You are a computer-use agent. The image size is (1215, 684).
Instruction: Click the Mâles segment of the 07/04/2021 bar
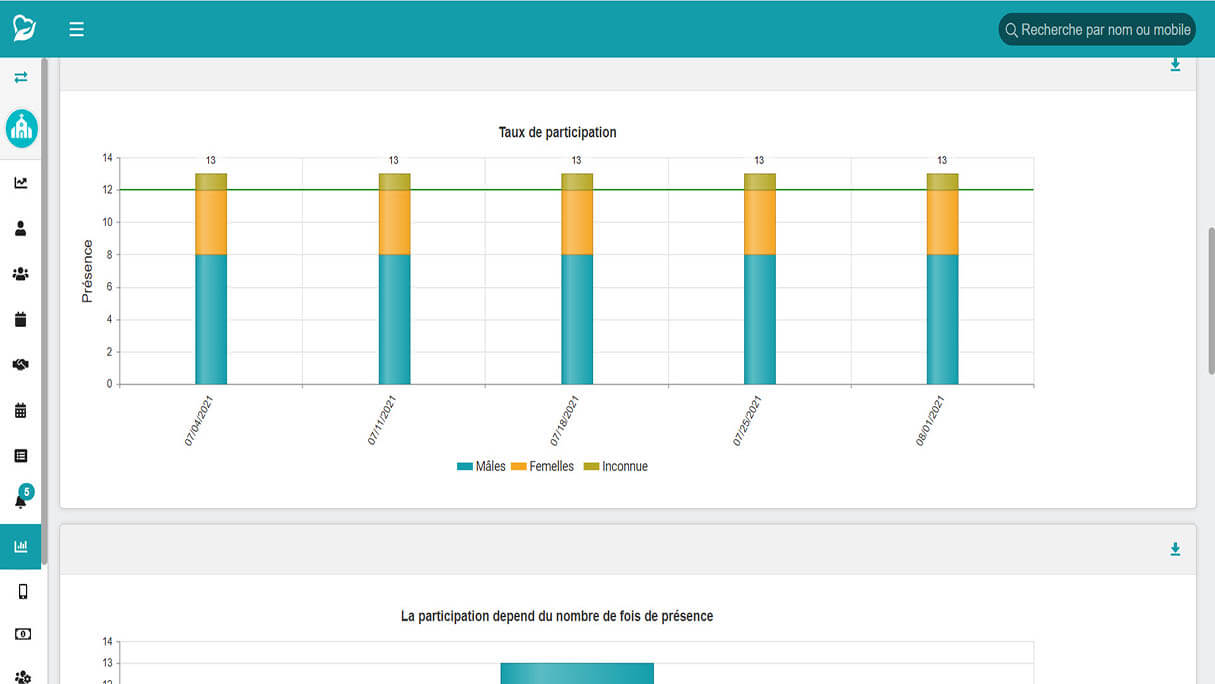[211, 319]
